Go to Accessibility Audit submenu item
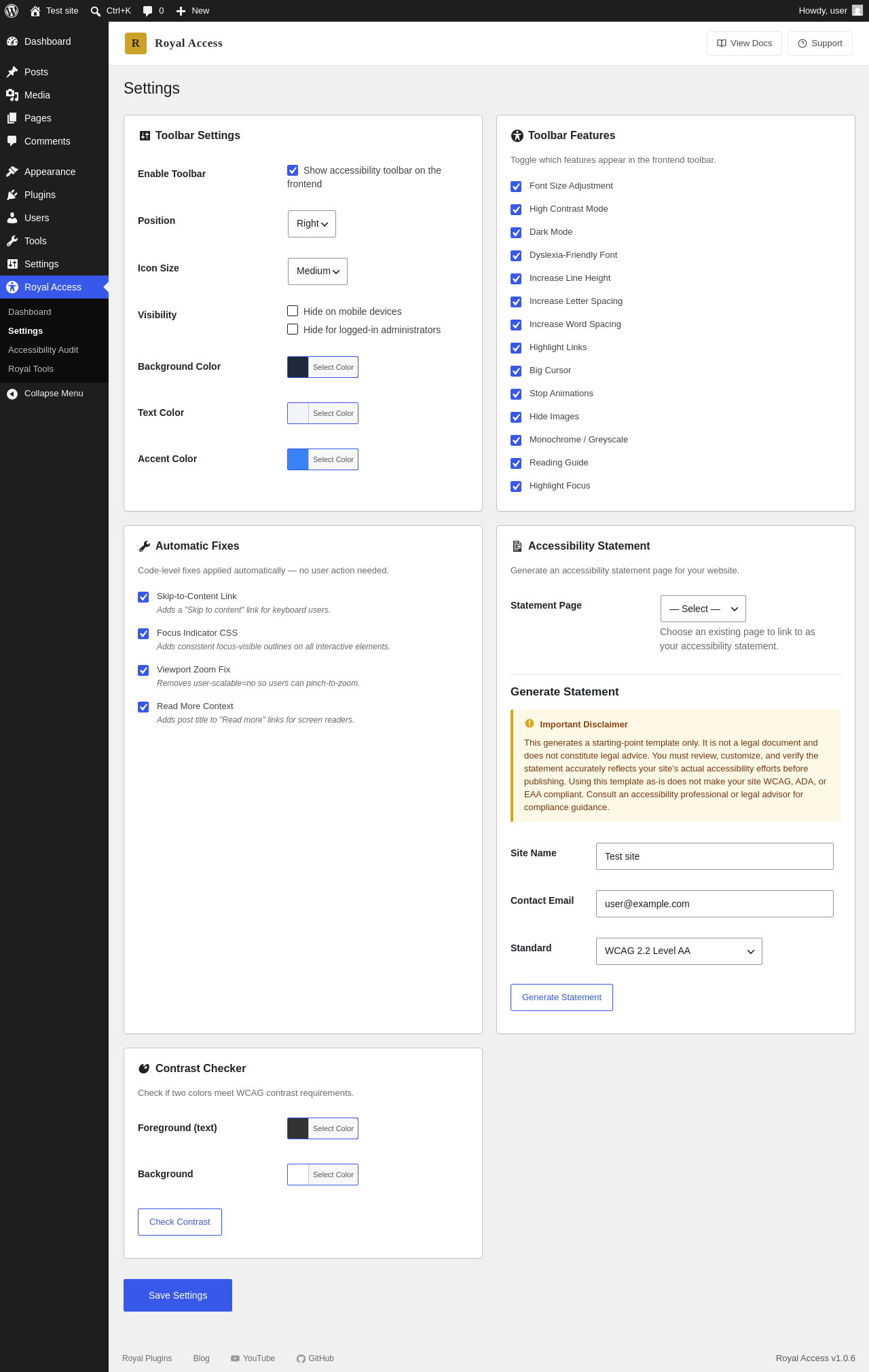 click(x=43, y=350)
